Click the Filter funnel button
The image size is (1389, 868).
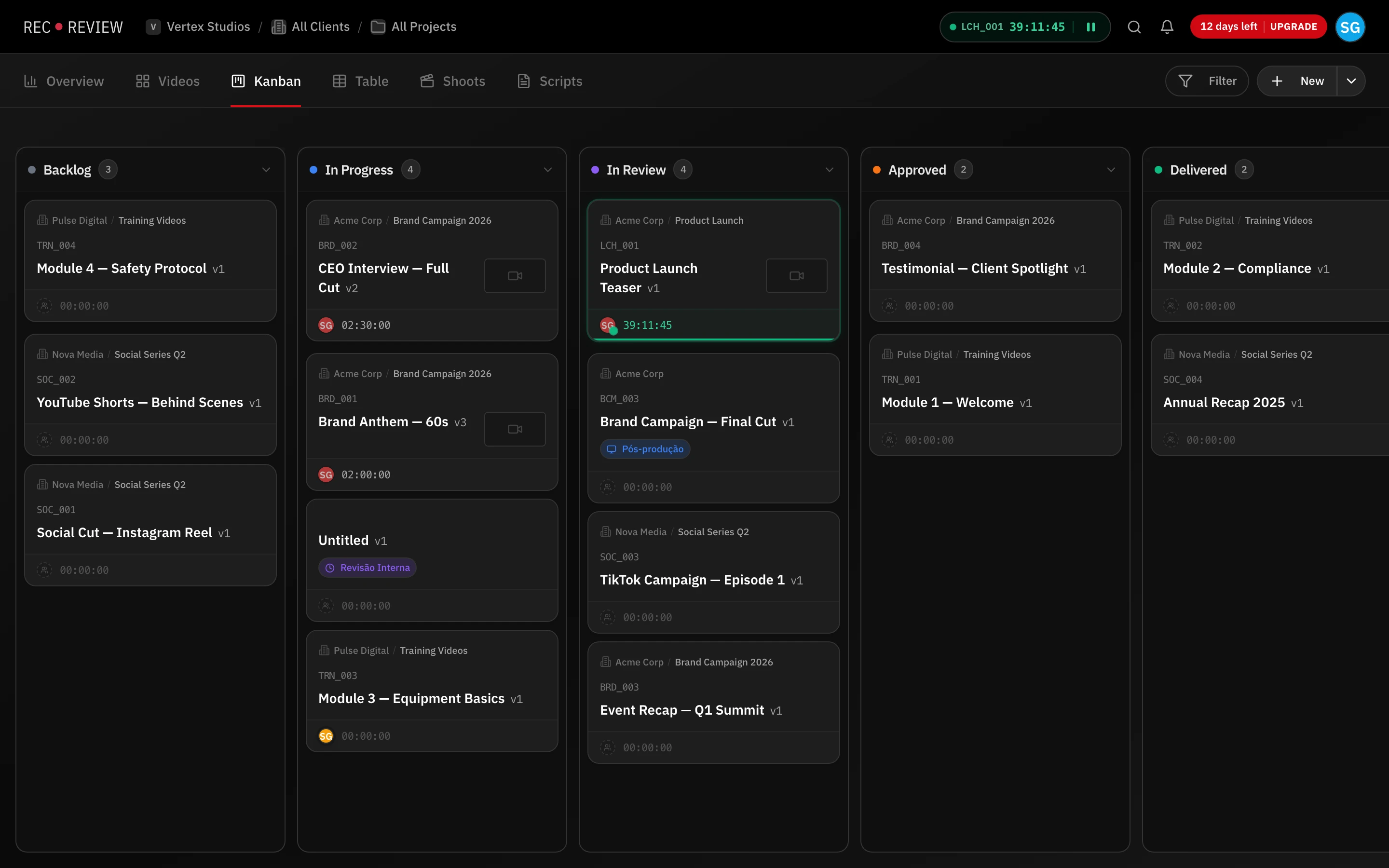[1207, 81]
